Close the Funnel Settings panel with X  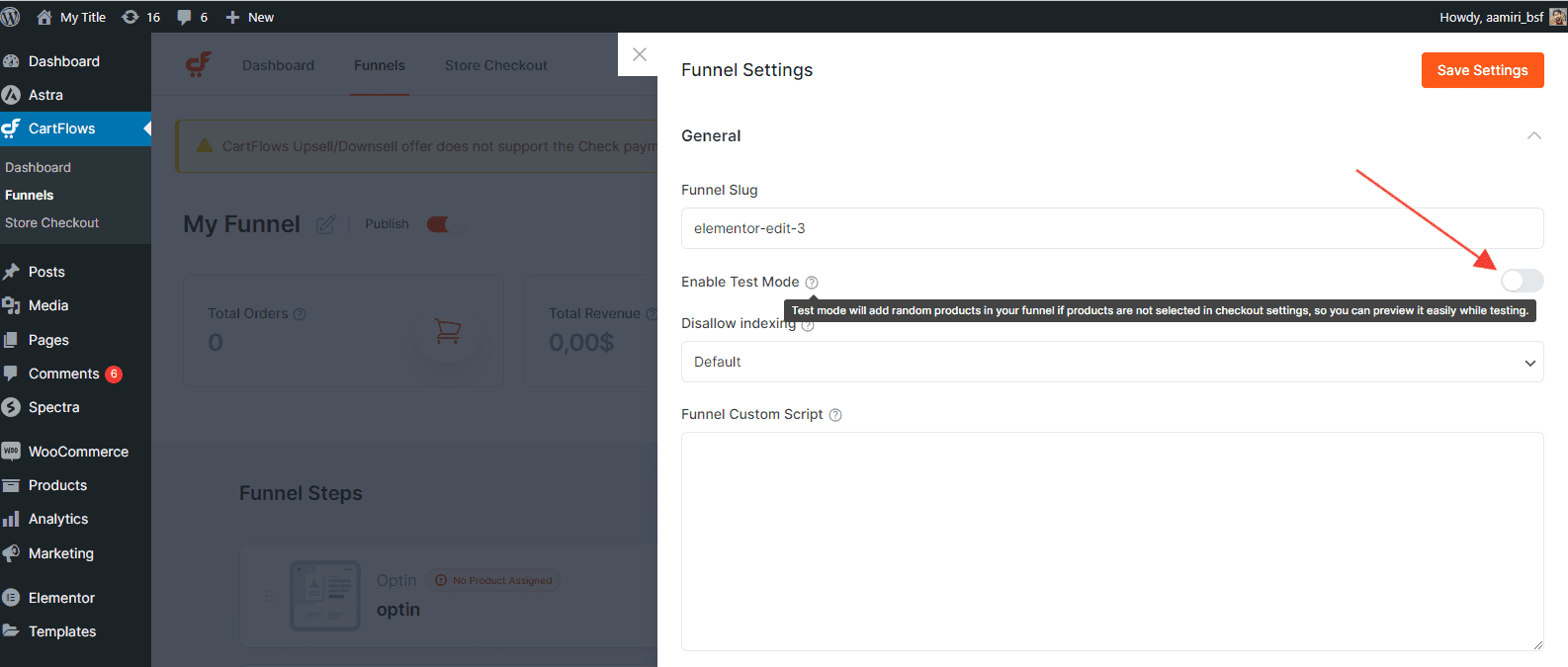(x=640, y=54)
